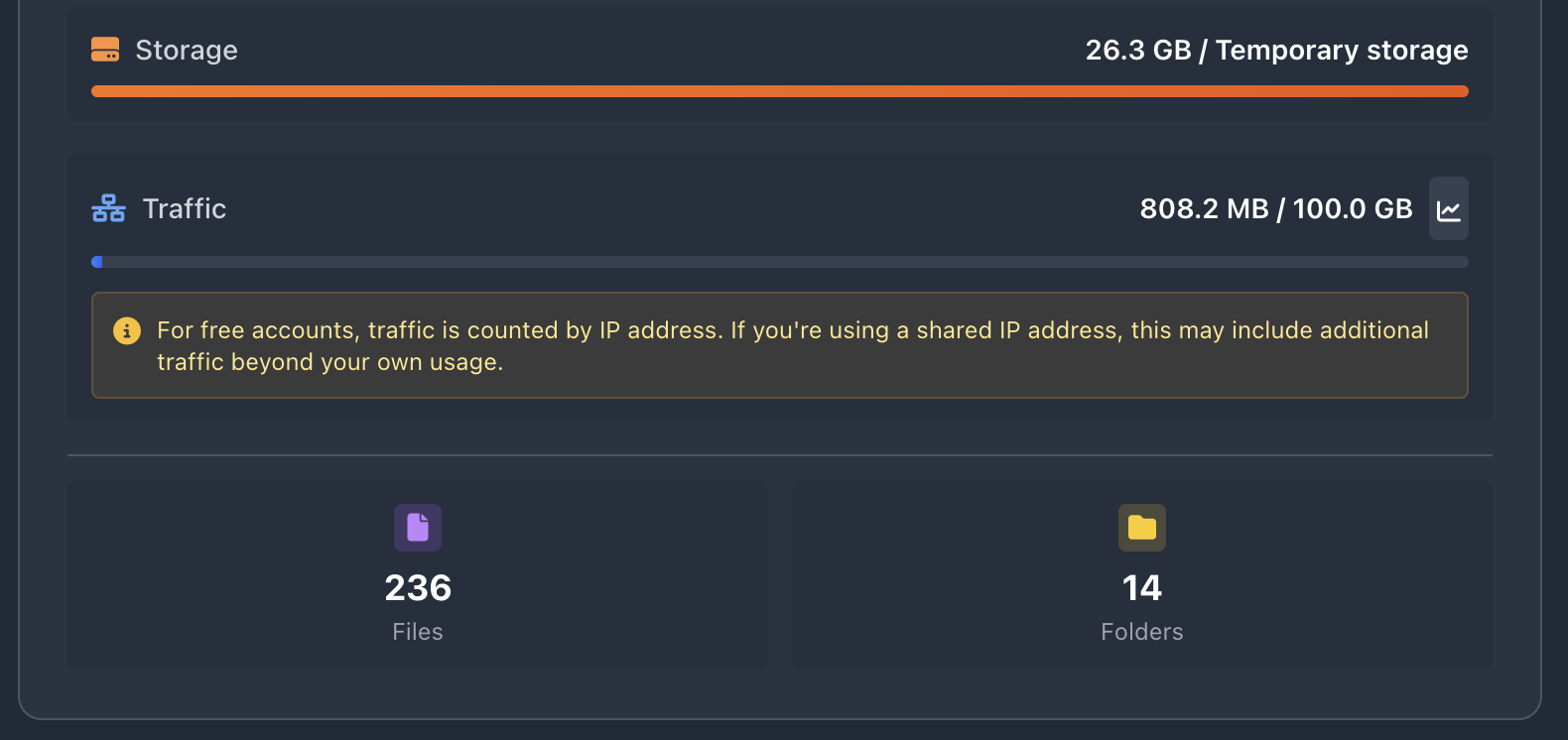
Task: Click the horizontal divider above the stats cards
Action: point(779,455)
